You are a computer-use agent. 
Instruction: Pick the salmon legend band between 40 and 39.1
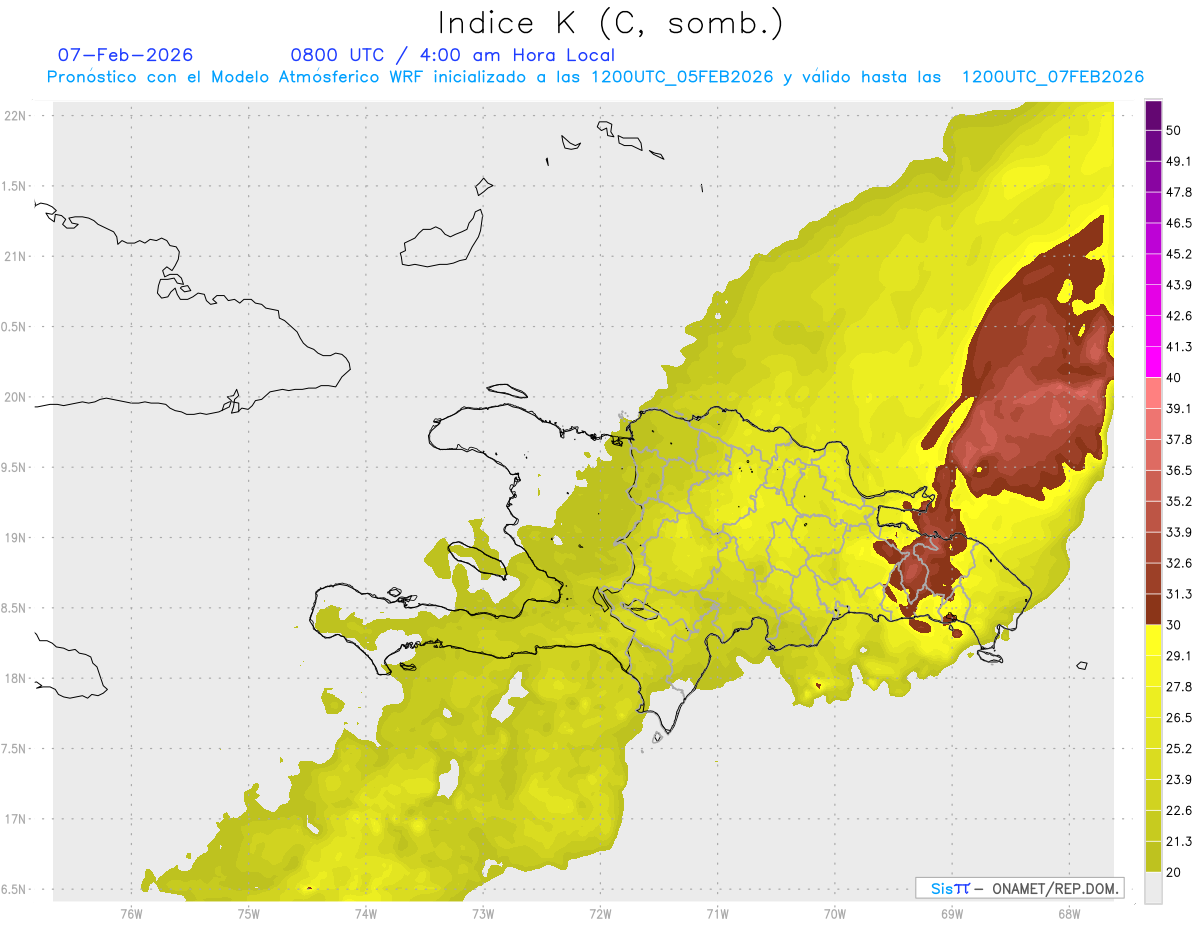1153,393
